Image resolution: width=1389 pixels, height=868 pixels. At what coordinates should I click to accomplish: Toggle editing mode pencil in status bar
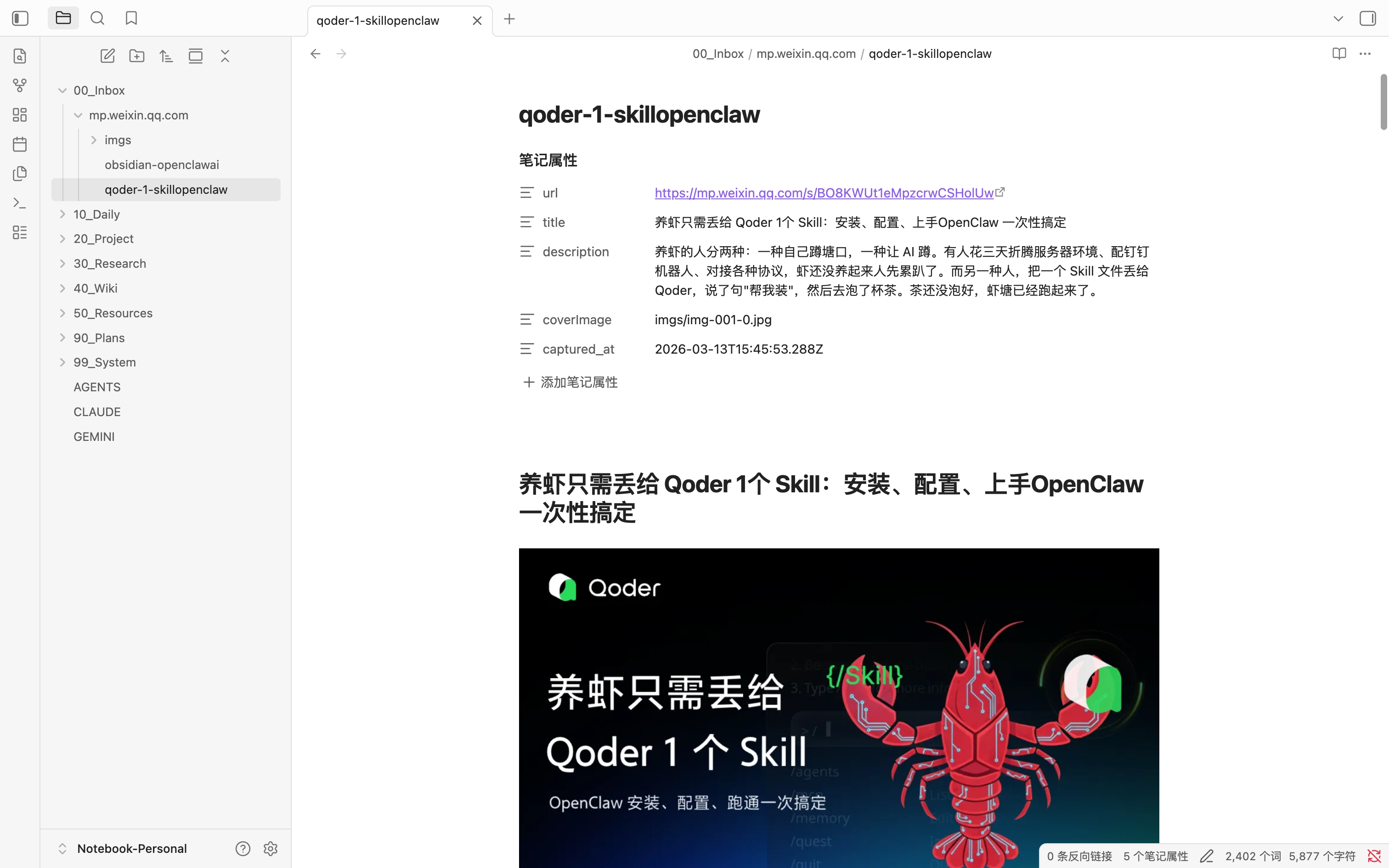point(1207,856)
